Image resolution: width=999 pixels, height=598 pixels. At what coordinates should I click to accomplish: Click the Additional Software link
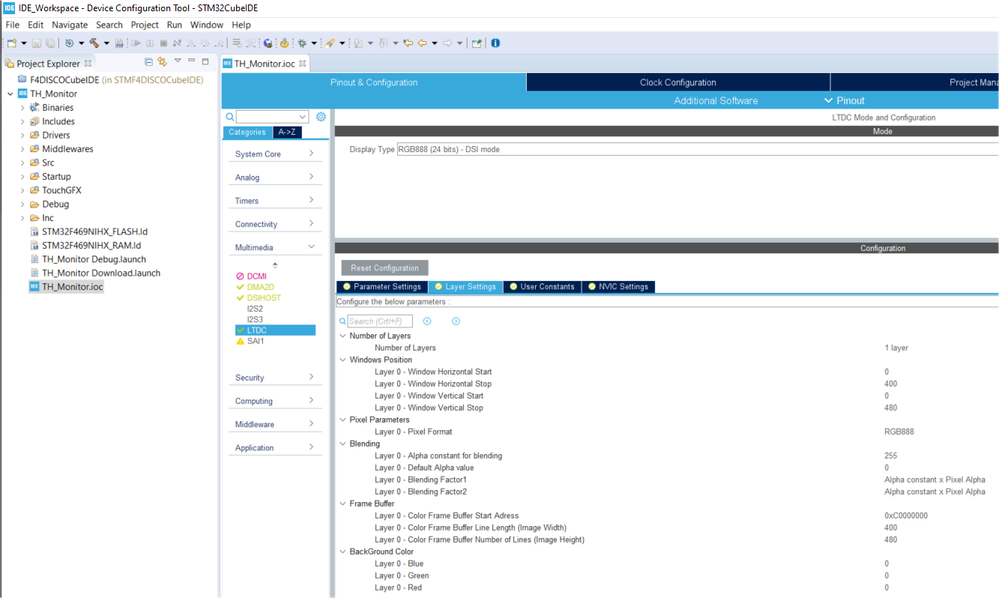pos(715,101)
